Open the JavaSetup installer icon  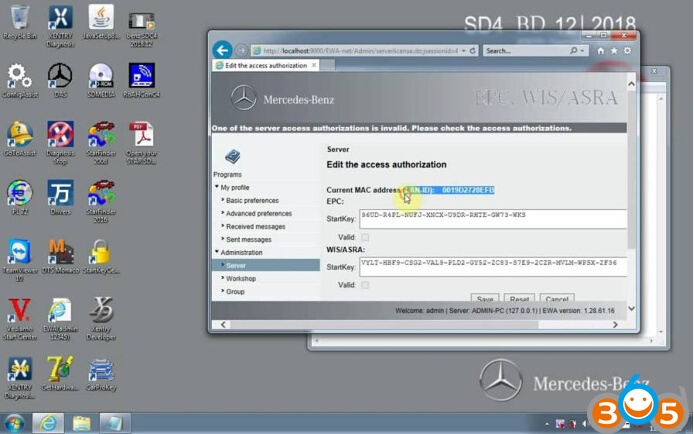[101, 22]
